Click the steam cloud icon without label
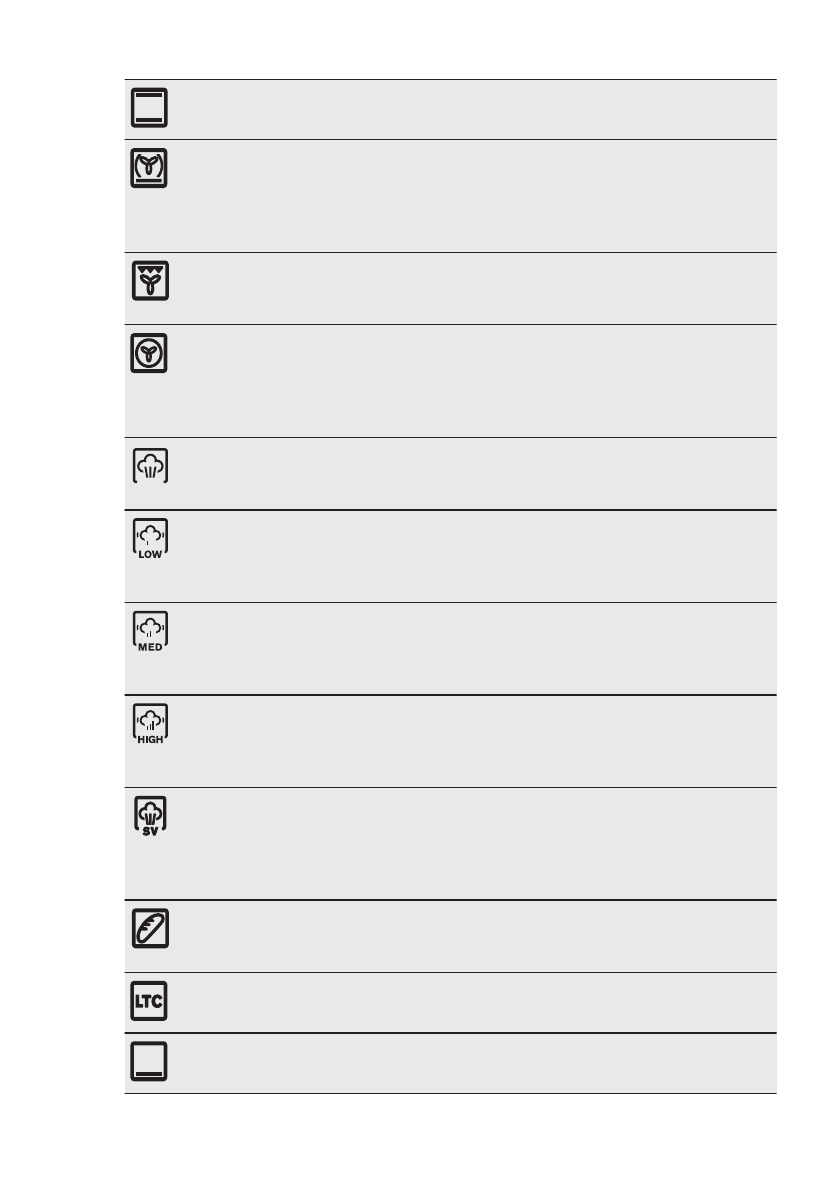 (x=148, y=465)
